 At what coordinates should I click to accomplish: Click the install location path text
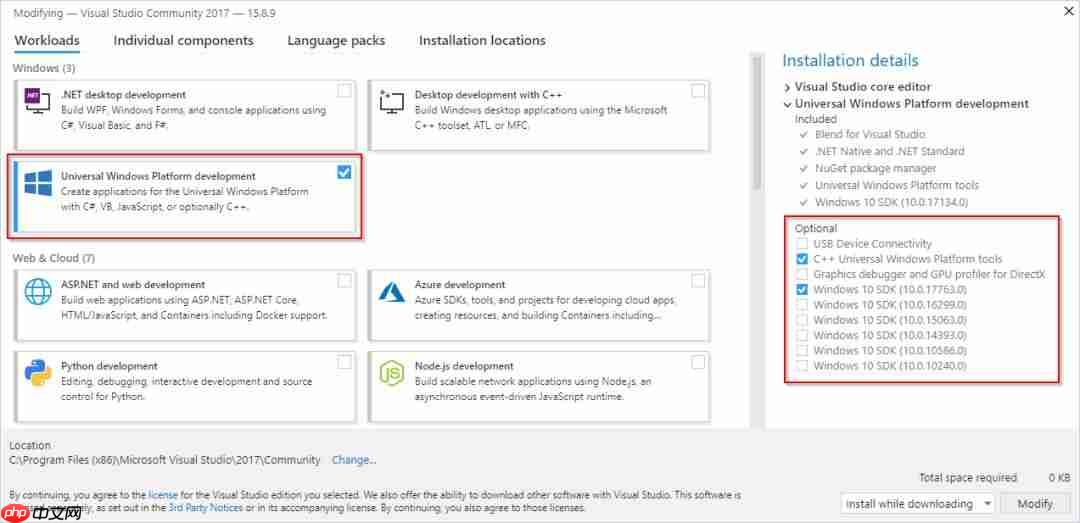point(165,460)
